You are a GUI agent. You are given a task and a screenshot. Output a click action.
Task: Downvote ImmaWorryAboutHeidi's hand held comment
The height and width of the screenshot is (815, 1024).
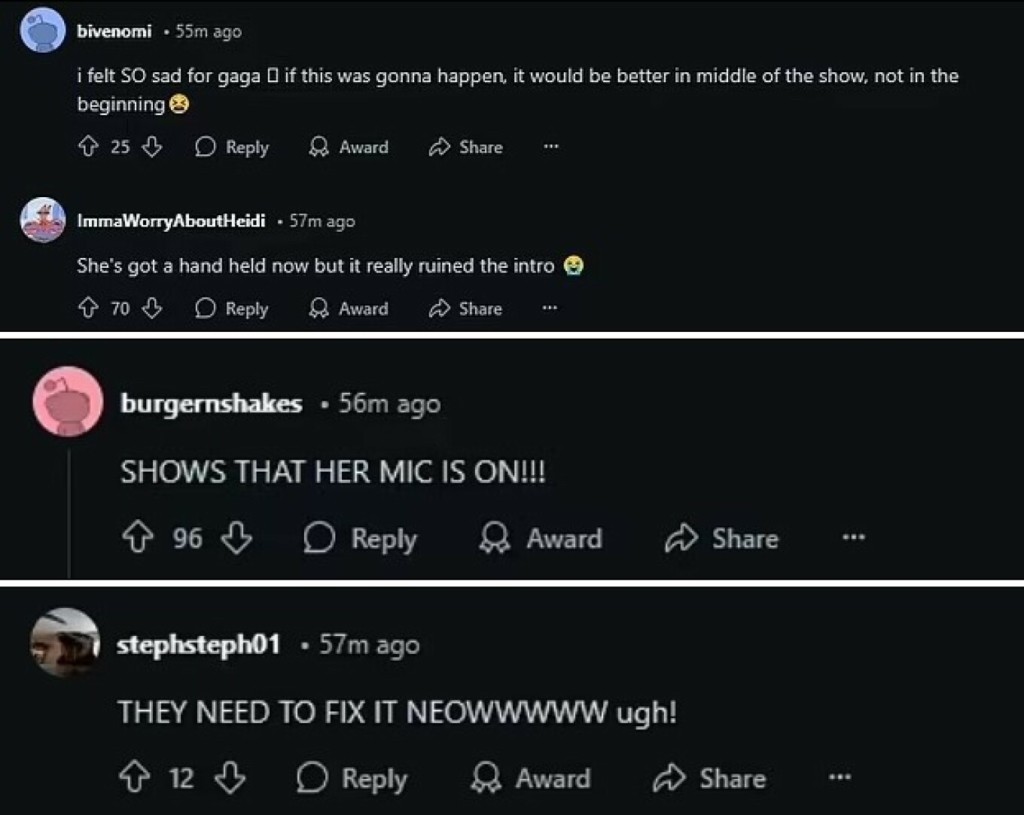click(x=152, y=309)
